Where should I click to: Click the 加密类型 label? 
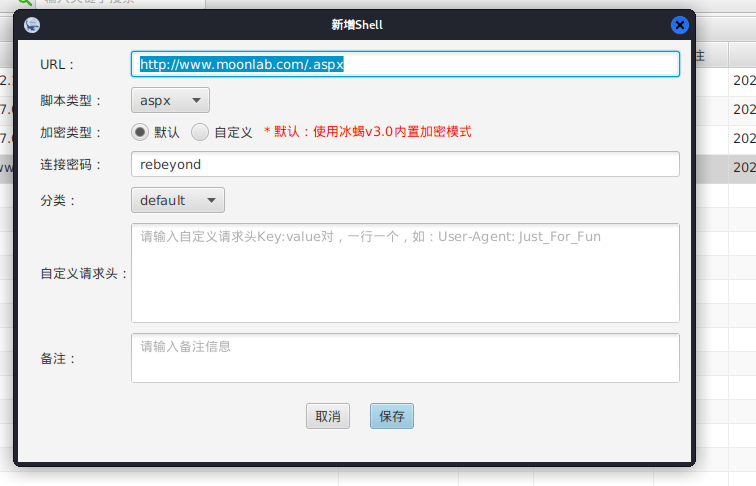tap(71, 133)
